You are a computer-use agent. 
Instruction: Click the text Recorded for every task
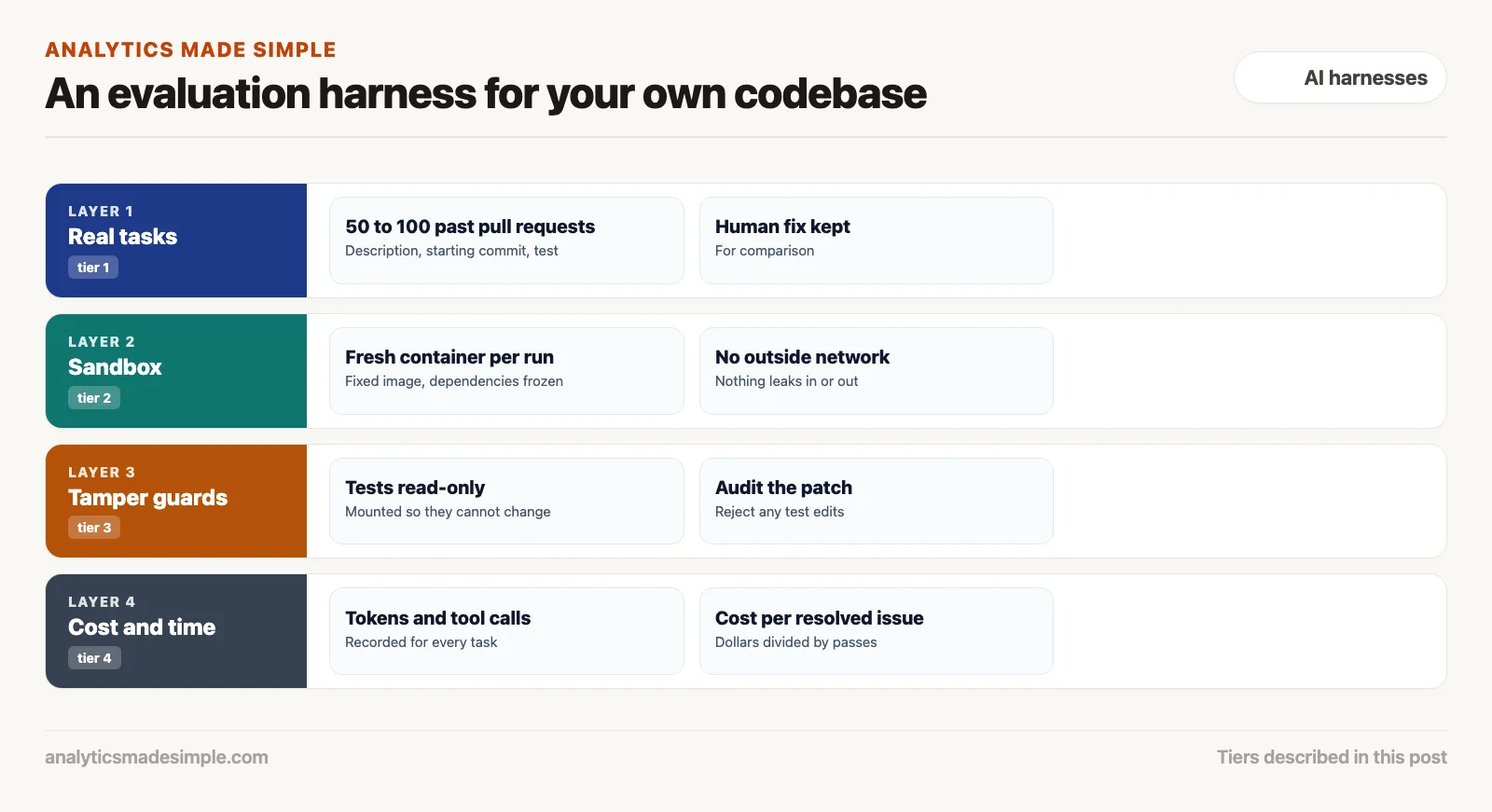point(421,642)
